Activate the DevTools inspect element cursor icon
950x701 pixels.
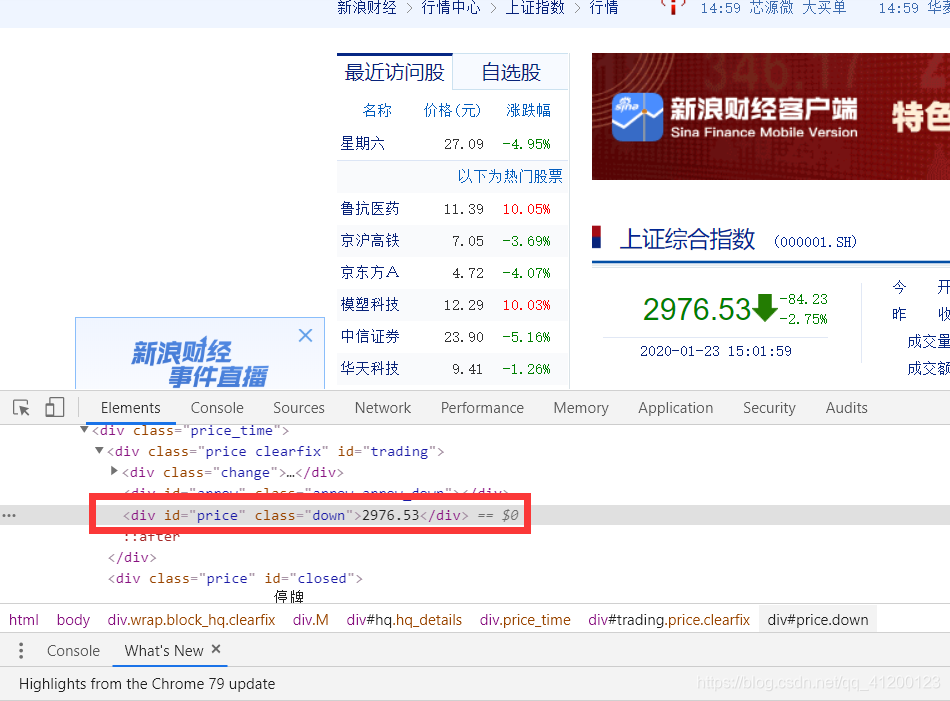coord(21,408)
